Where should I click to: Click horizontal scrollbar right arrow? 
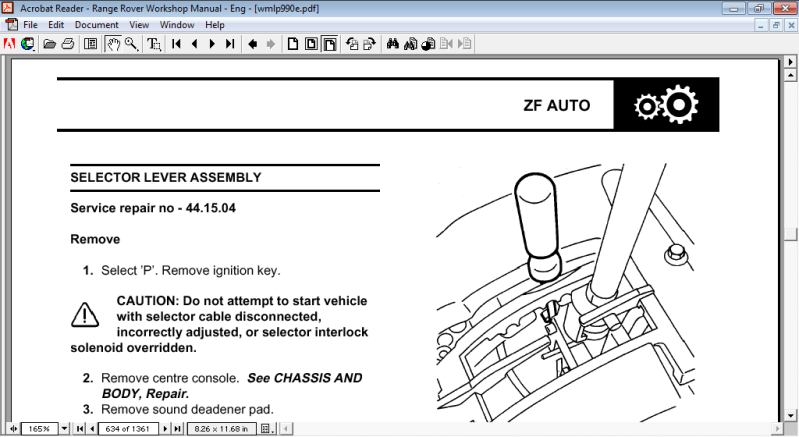click(778, 429)
